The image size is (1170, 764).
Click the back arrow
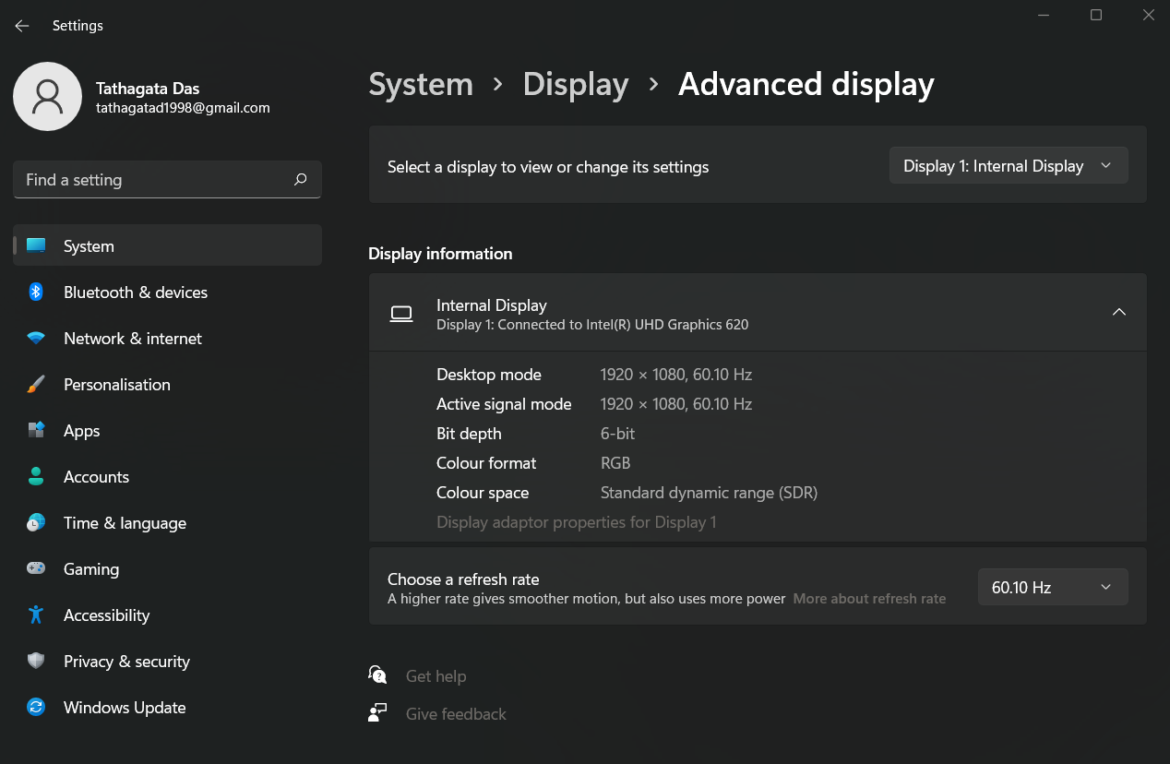[22, 25]
